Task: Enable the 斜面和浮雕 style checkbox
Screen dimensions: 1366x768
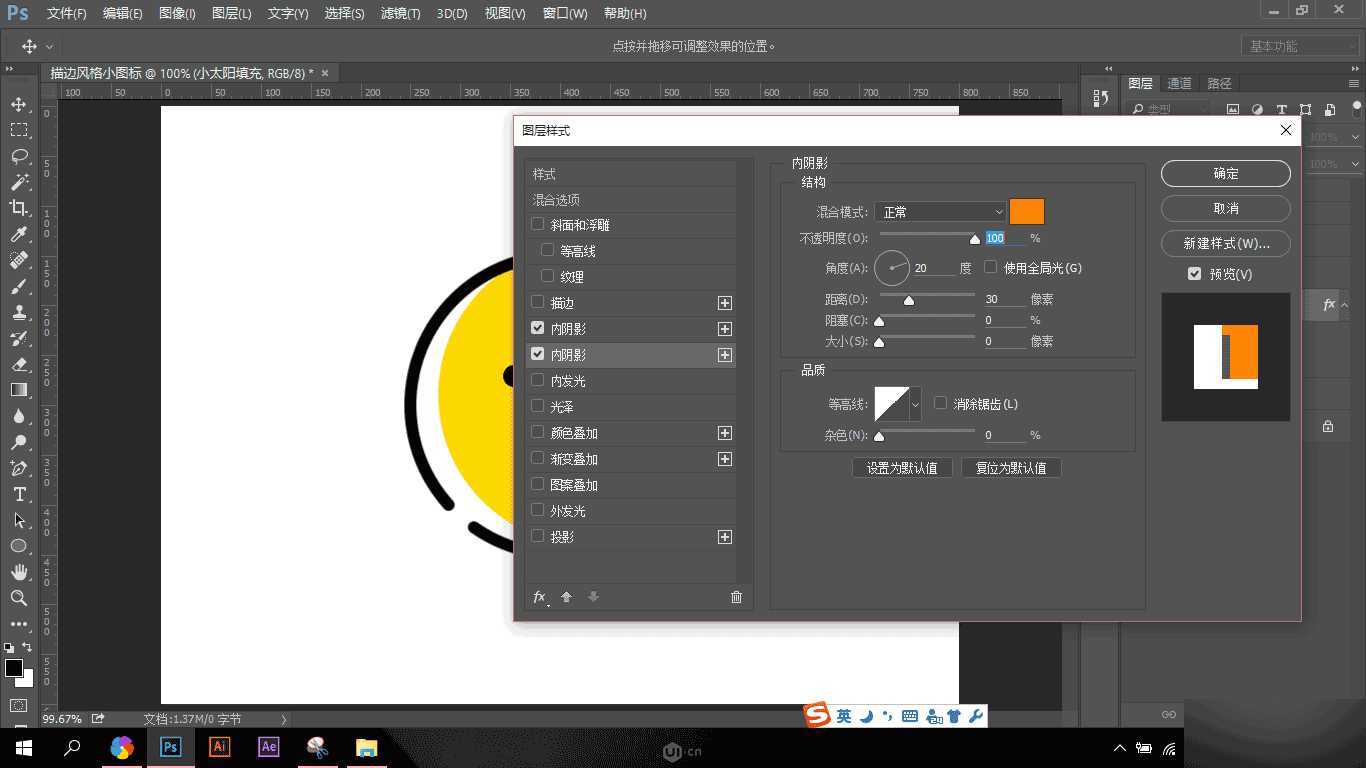Action: point(538,224)
